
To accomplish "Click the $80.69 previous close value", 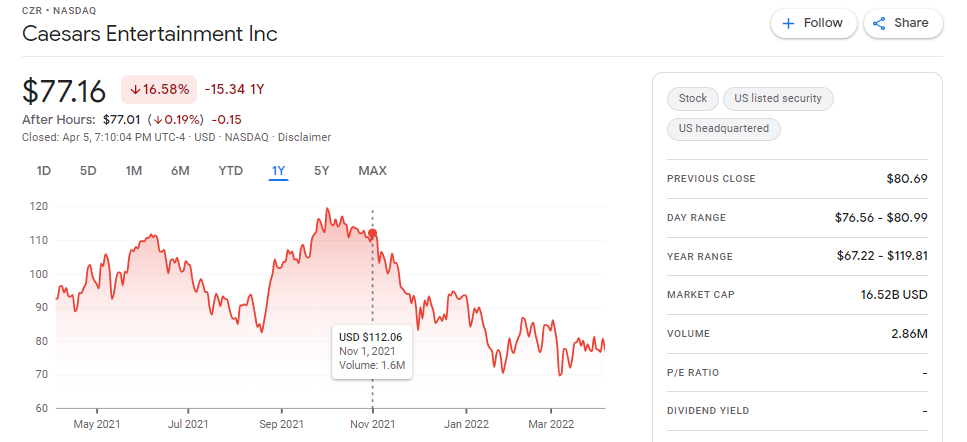I will [907, 179].
